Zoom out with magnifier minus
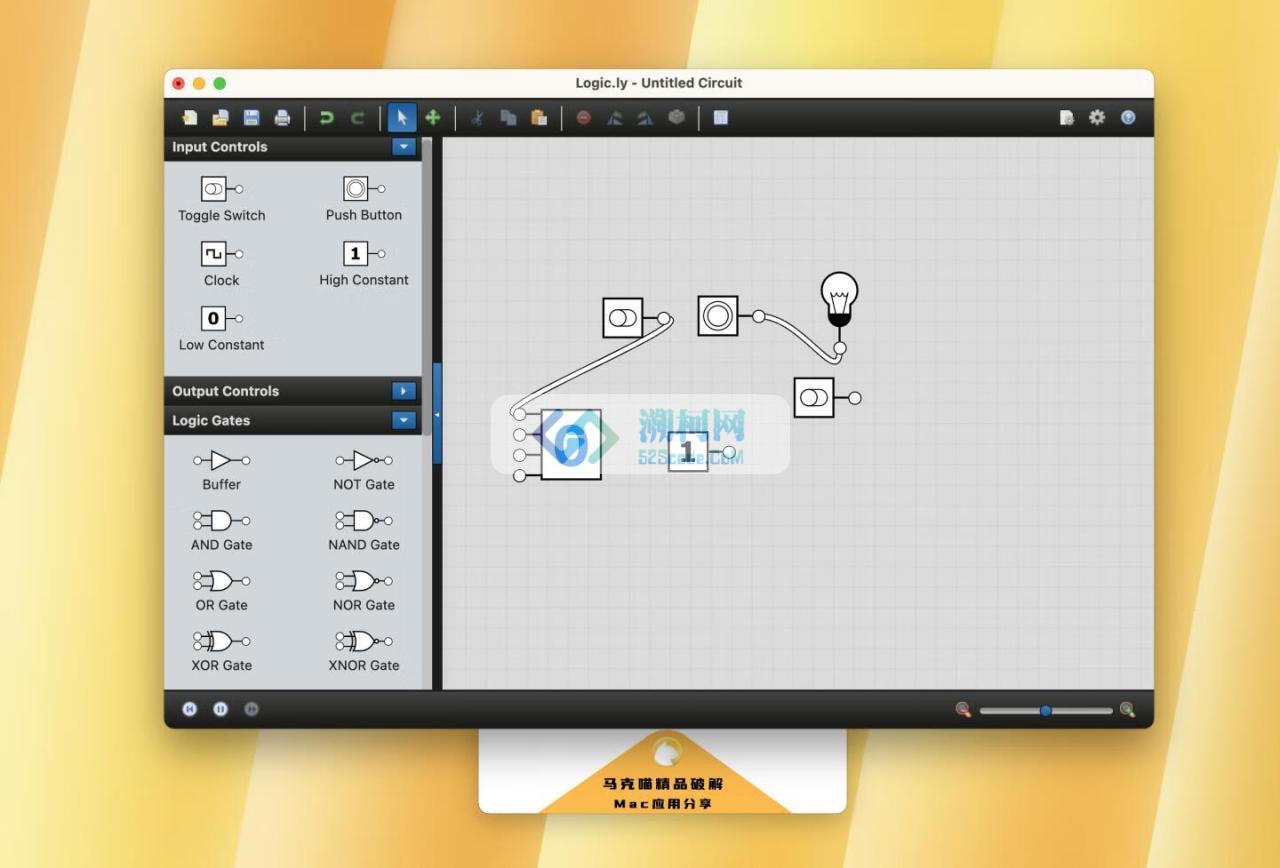Image resolution: width=1280 pixels, height=868 pixels. (963, 710)
